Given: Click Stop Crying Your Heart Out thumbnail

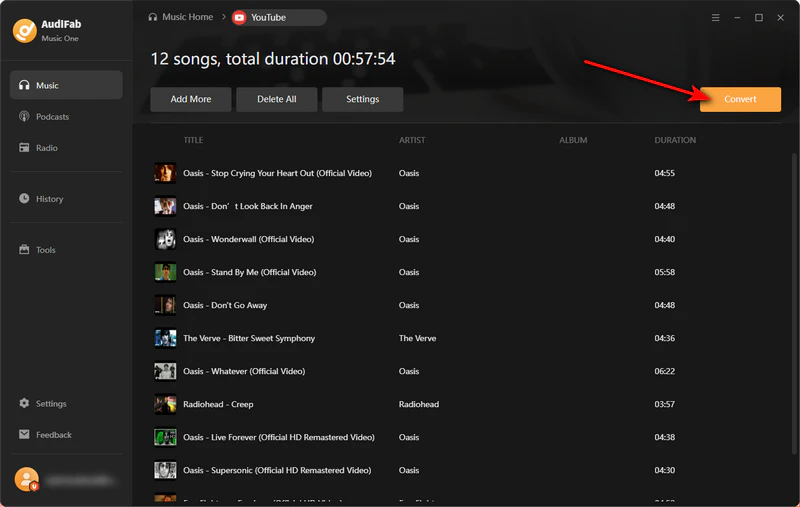Looking at the screenshot, I should click(165, 173).
